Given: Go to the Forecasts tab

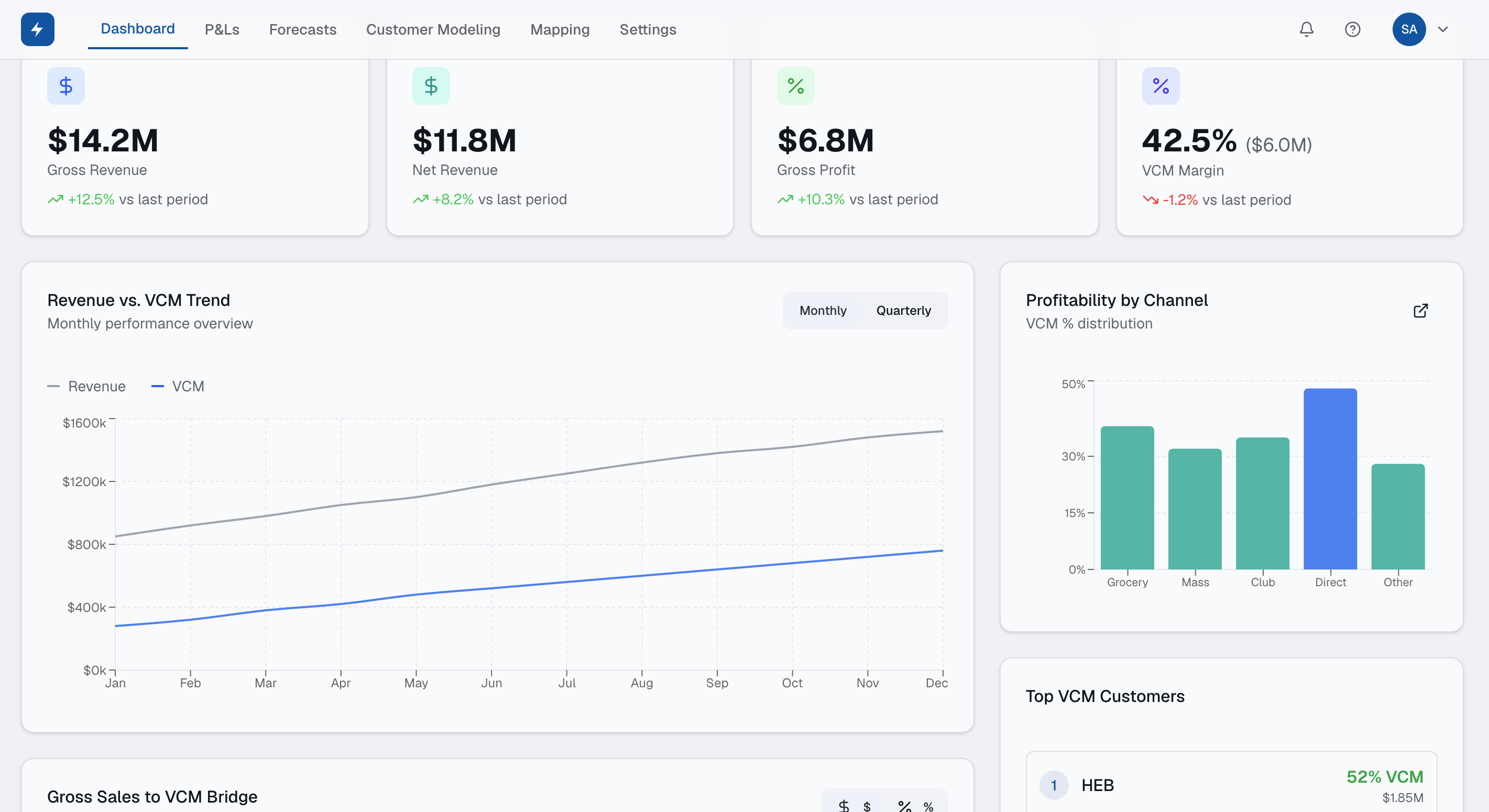Looking at the screenshot, I should click(x=303, y=29).
